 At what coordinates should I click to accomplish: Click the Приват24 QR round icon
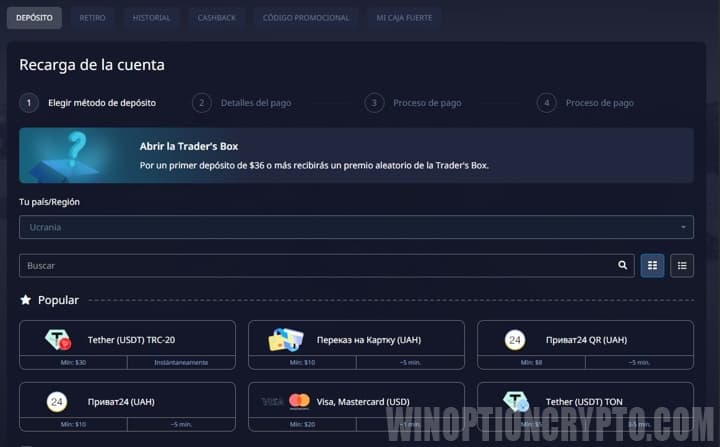[515, 340]
